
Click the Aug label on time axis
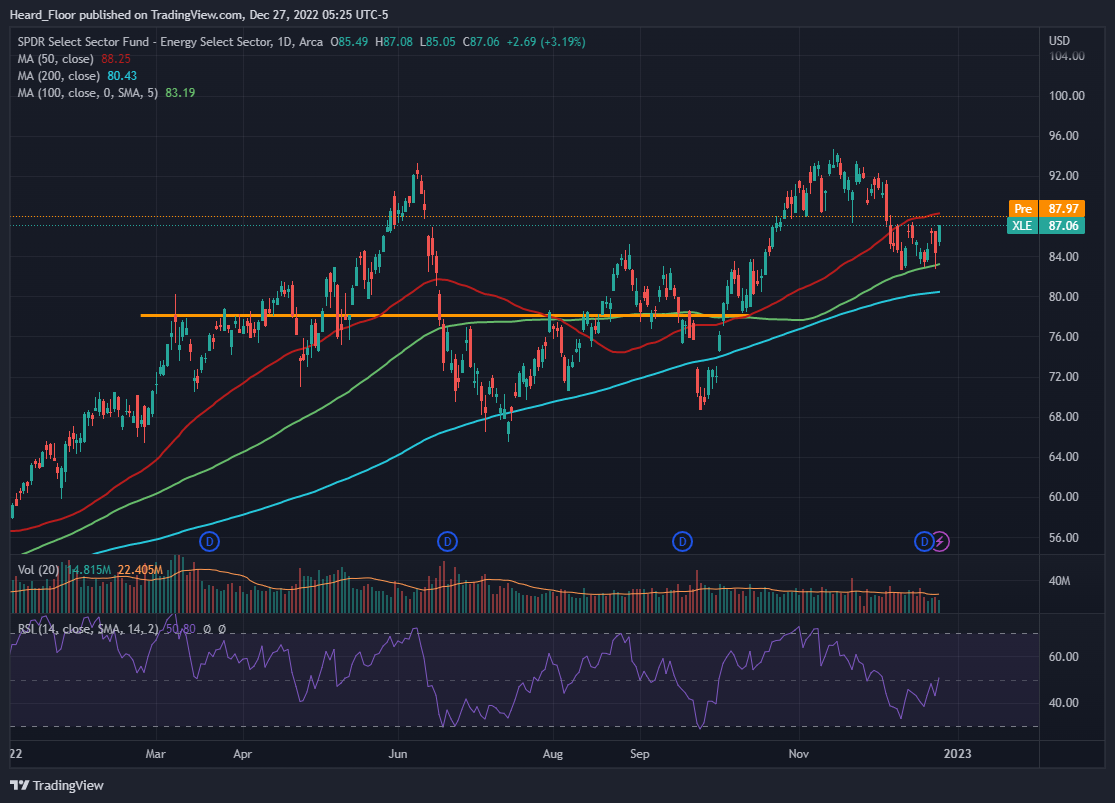point(553,754)
